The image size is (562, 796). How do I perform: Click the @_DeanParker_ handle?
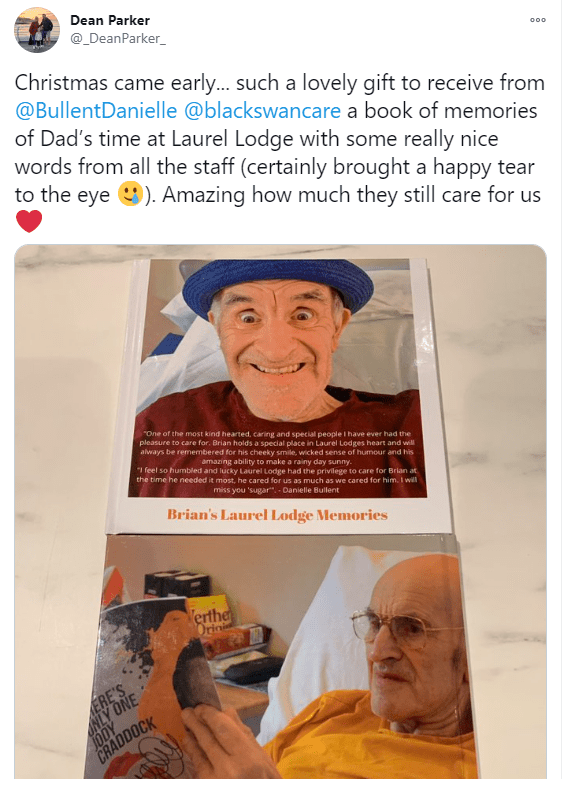[118, 39]
